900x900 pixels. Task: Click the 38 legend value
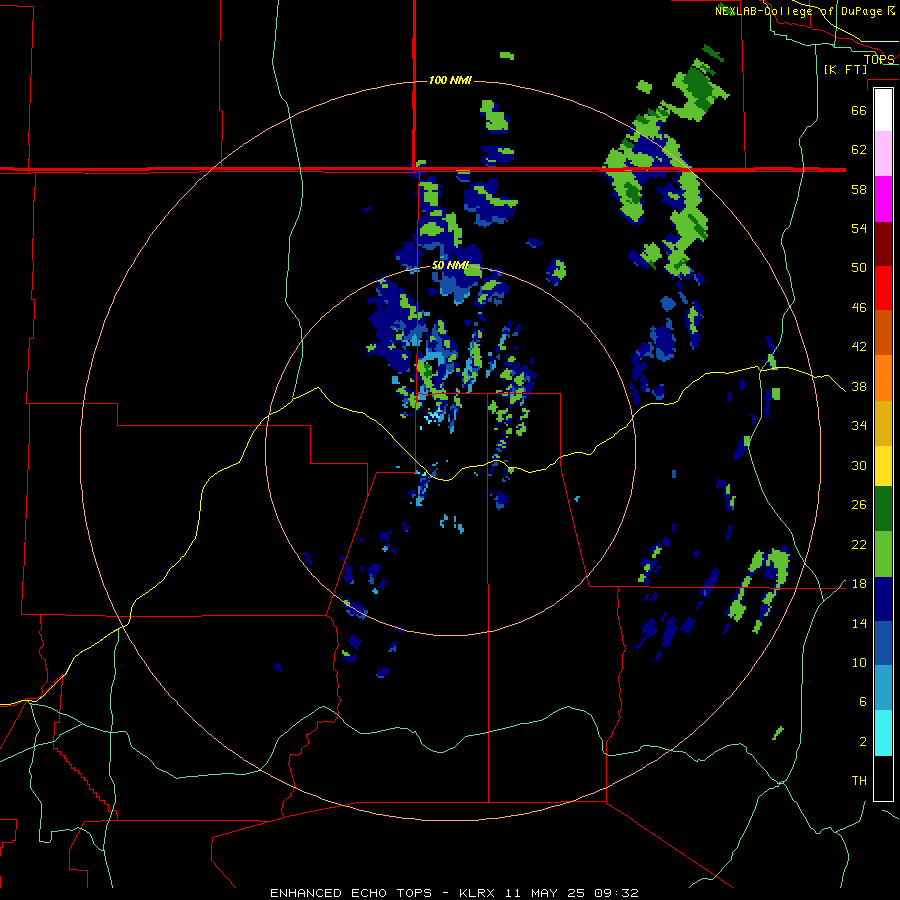pyautogui.click(x=859, y=387)
